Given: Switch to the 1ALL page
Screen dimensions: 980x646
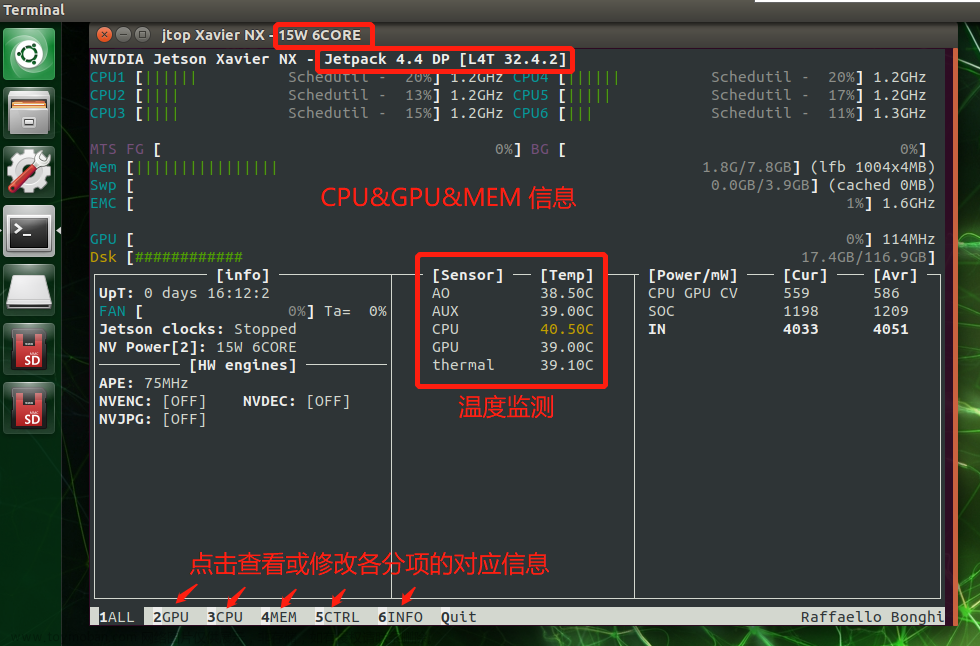Looking at the screenshot, I should (x=117, y=617).
